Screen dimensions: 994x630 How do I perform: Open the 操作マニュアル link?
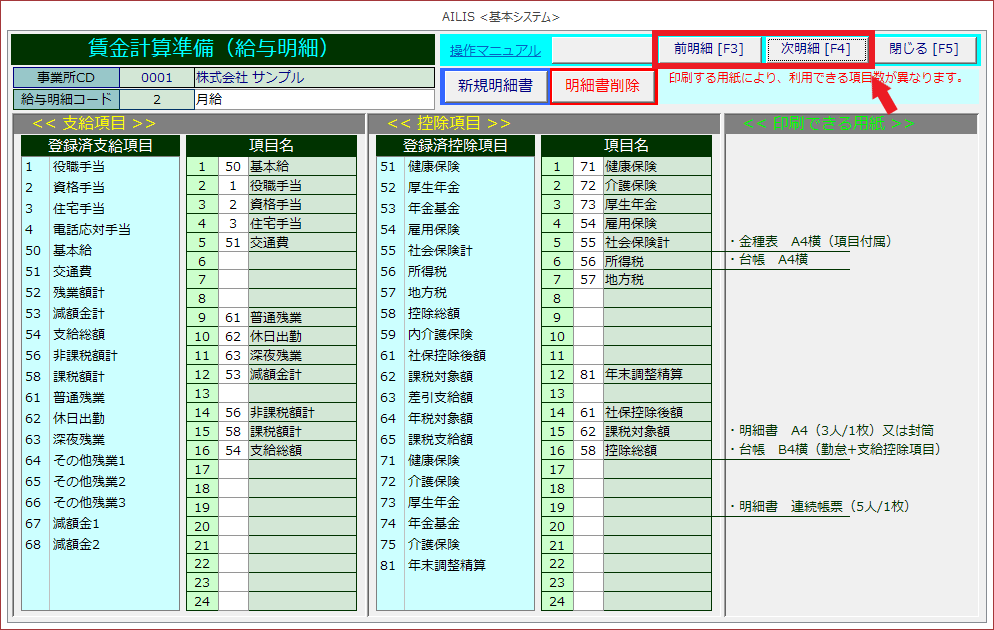(495, 50)
